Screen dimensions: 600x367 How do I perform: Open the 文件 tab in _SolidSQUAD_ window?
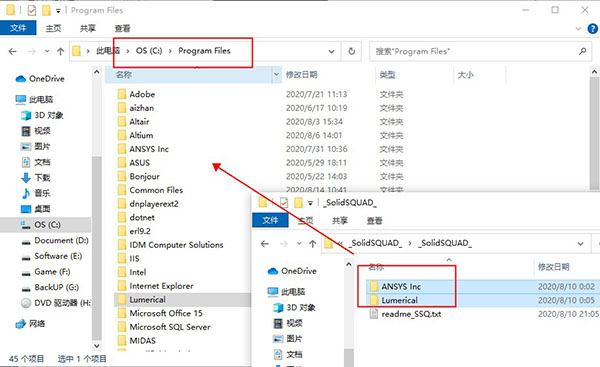coord(270,220)
